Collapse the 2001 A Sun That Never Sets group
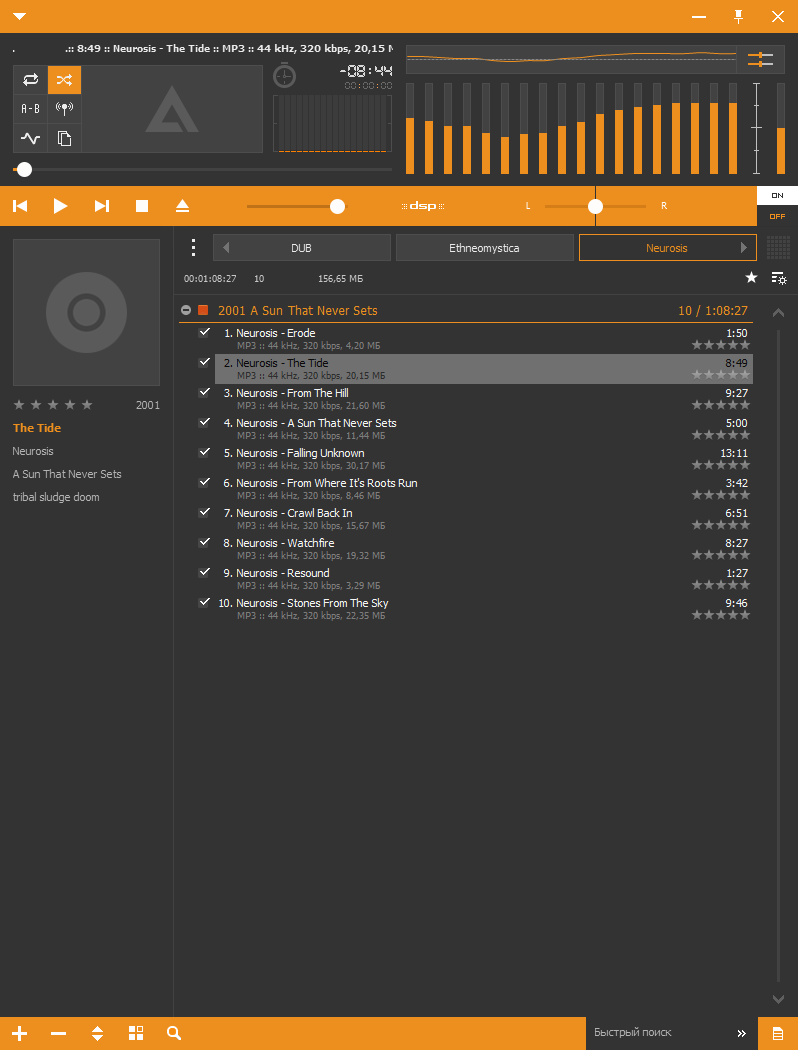Viewport: 798px width, 1050px height. click(186, 310)
